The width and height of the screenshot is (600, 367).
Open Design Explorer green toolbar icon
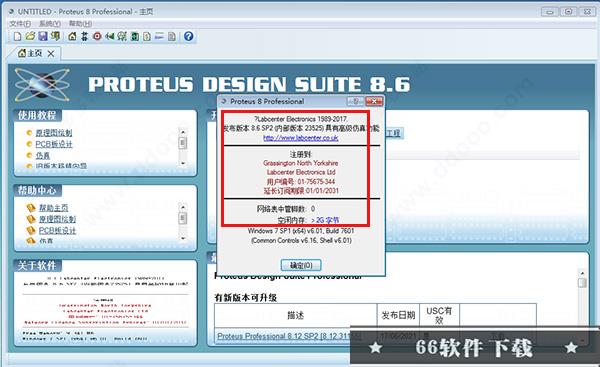(135, 36)
